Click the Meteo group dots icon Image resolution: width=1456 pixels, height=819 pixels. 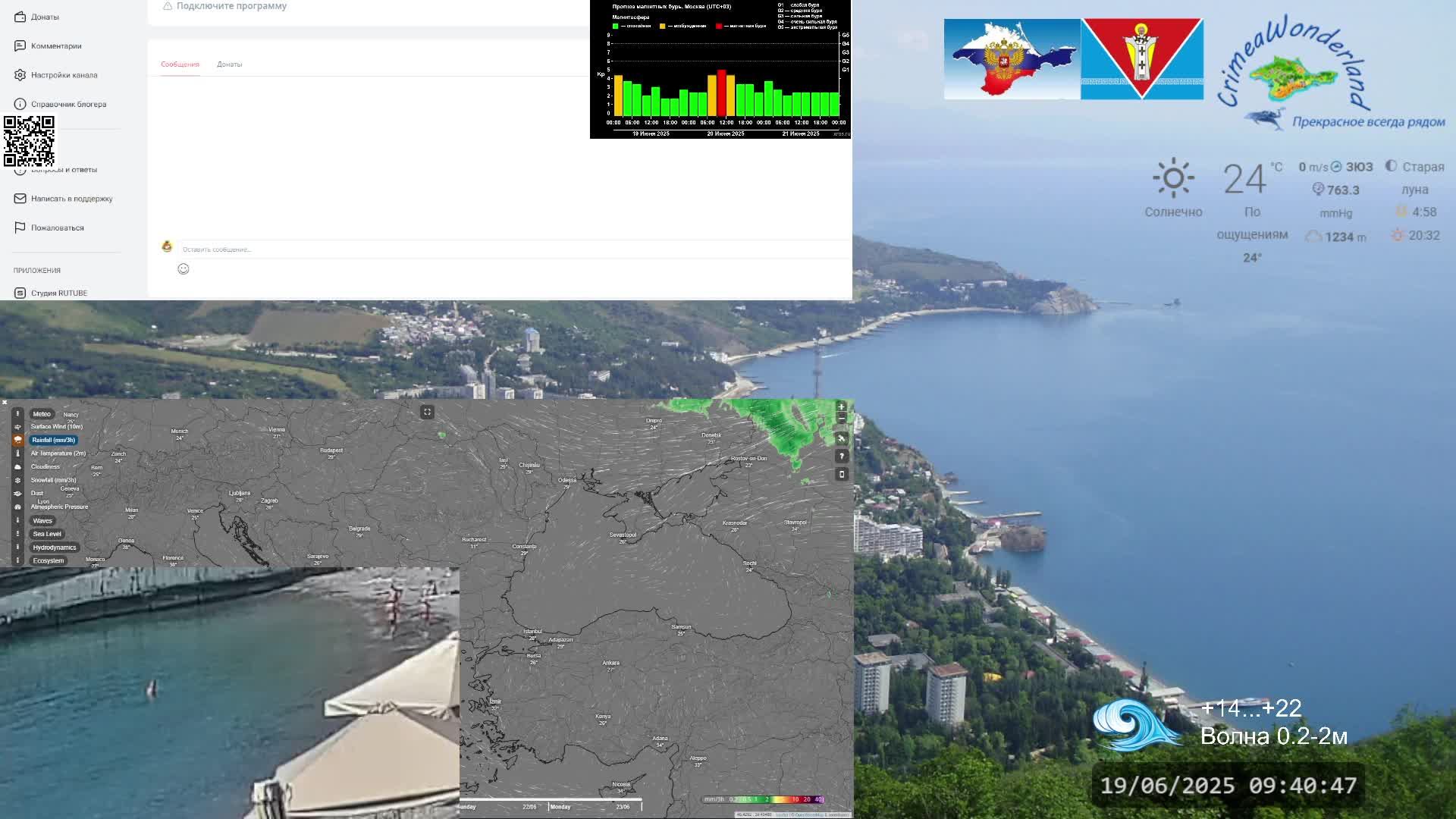point(17,414)
